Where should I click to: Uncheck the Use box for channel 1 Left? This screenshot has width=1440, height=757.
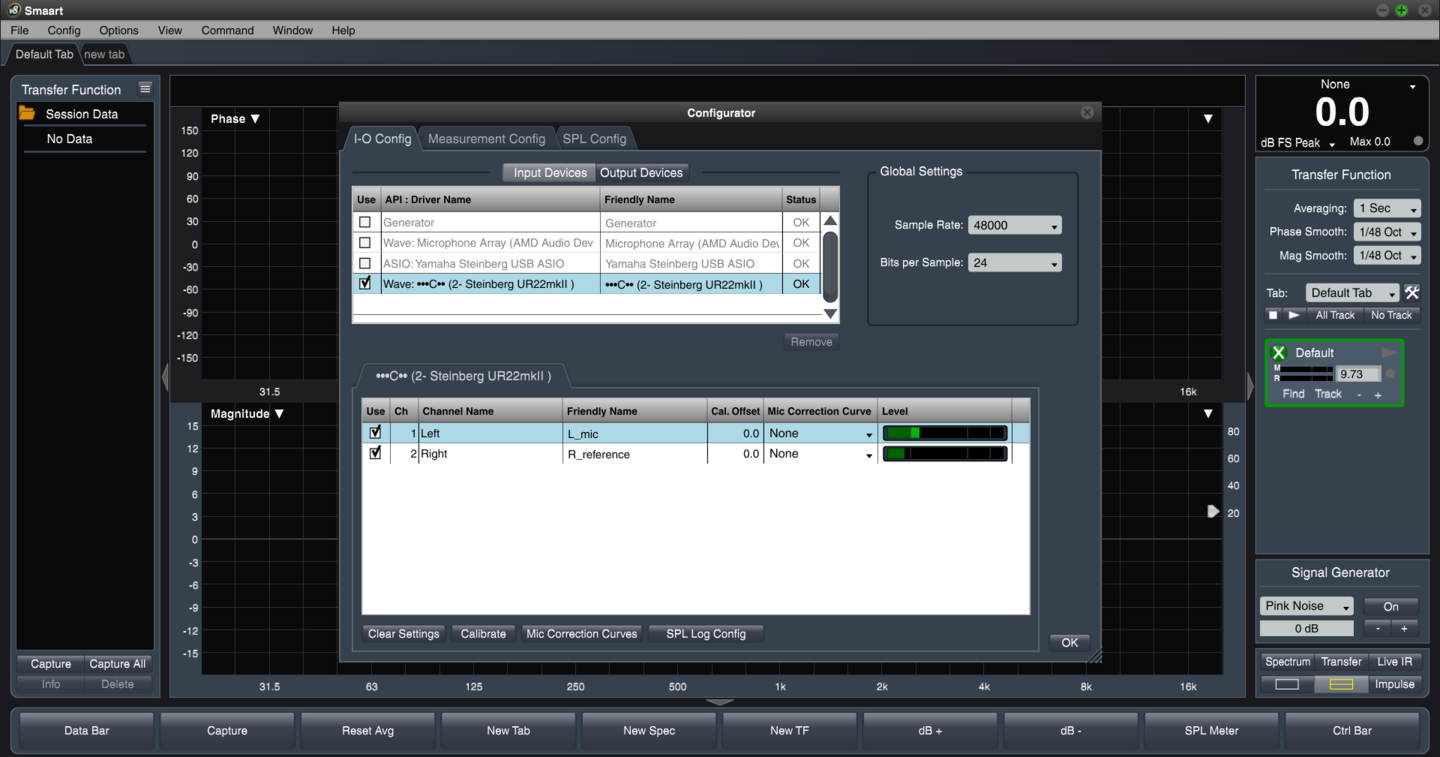click(x=375, y=431)
